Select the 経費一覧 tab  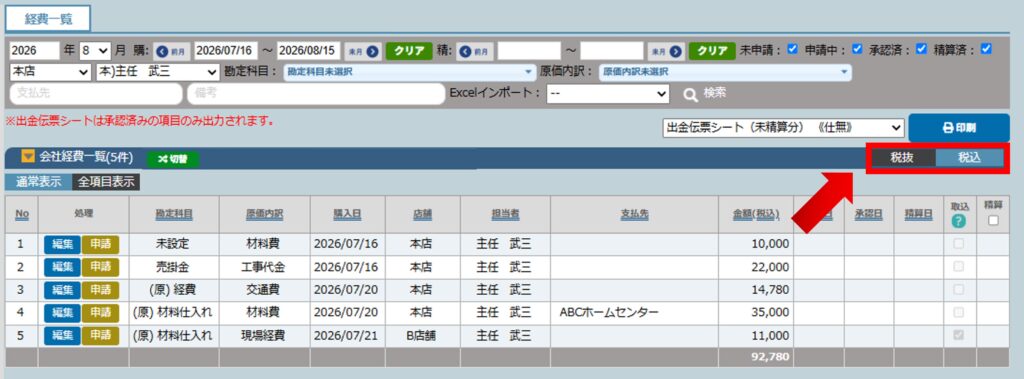coord(48,19)
